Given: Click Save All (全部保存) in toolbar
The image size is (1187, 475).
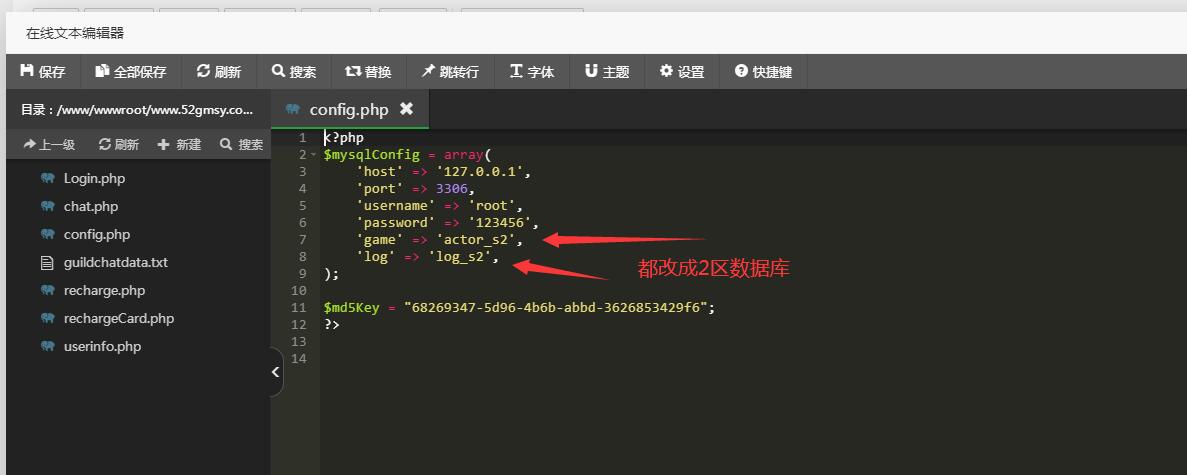Looking at the screenshot, I should (131, 72).
